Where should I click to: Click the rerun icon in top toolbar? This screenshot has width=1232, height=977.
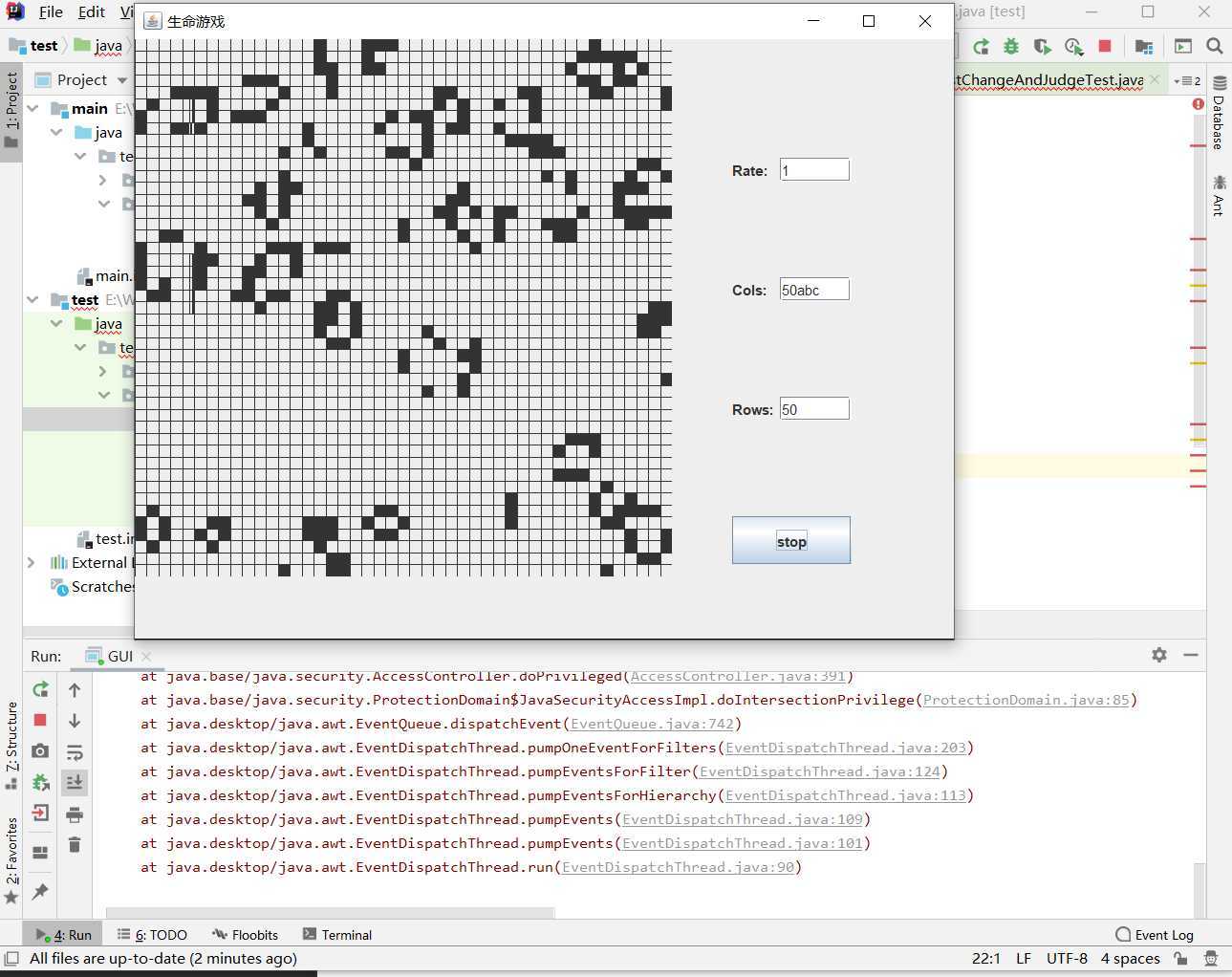(x=981, y=46)
